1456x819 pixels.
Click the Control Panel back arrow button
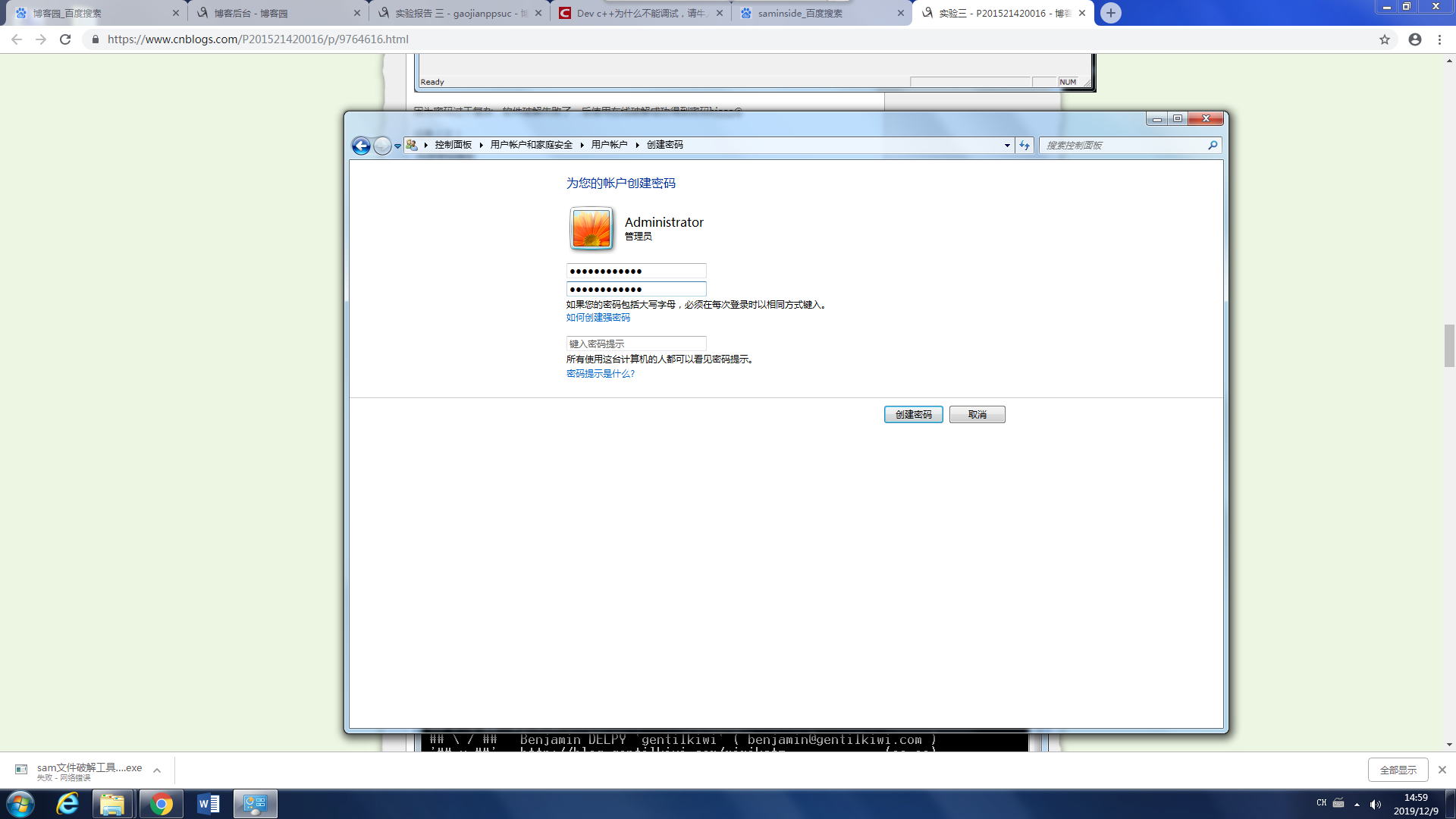click(x=361, y=146)
